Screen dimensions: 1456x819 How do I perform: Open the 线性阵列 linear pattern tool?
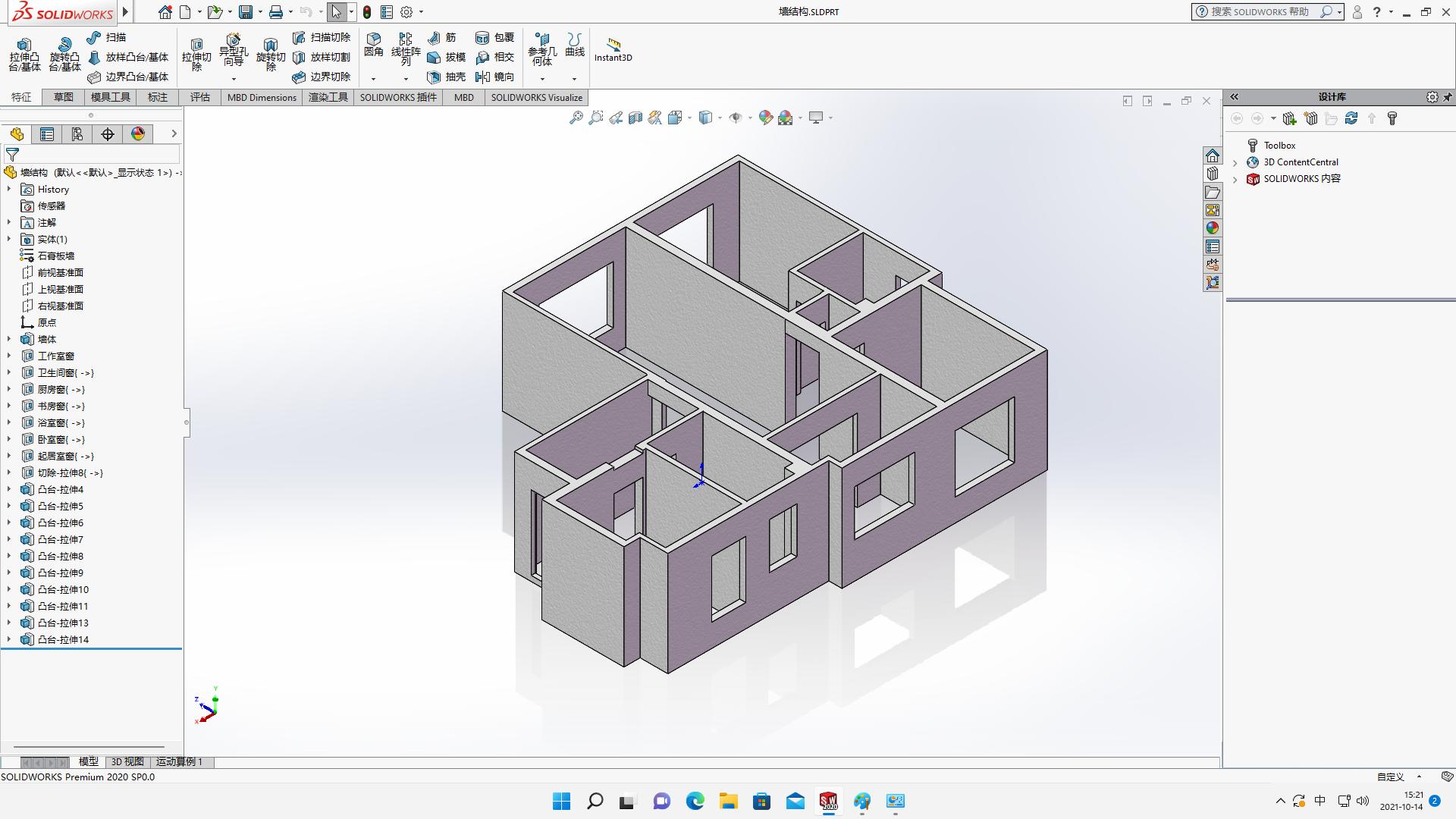coord(406,49)
